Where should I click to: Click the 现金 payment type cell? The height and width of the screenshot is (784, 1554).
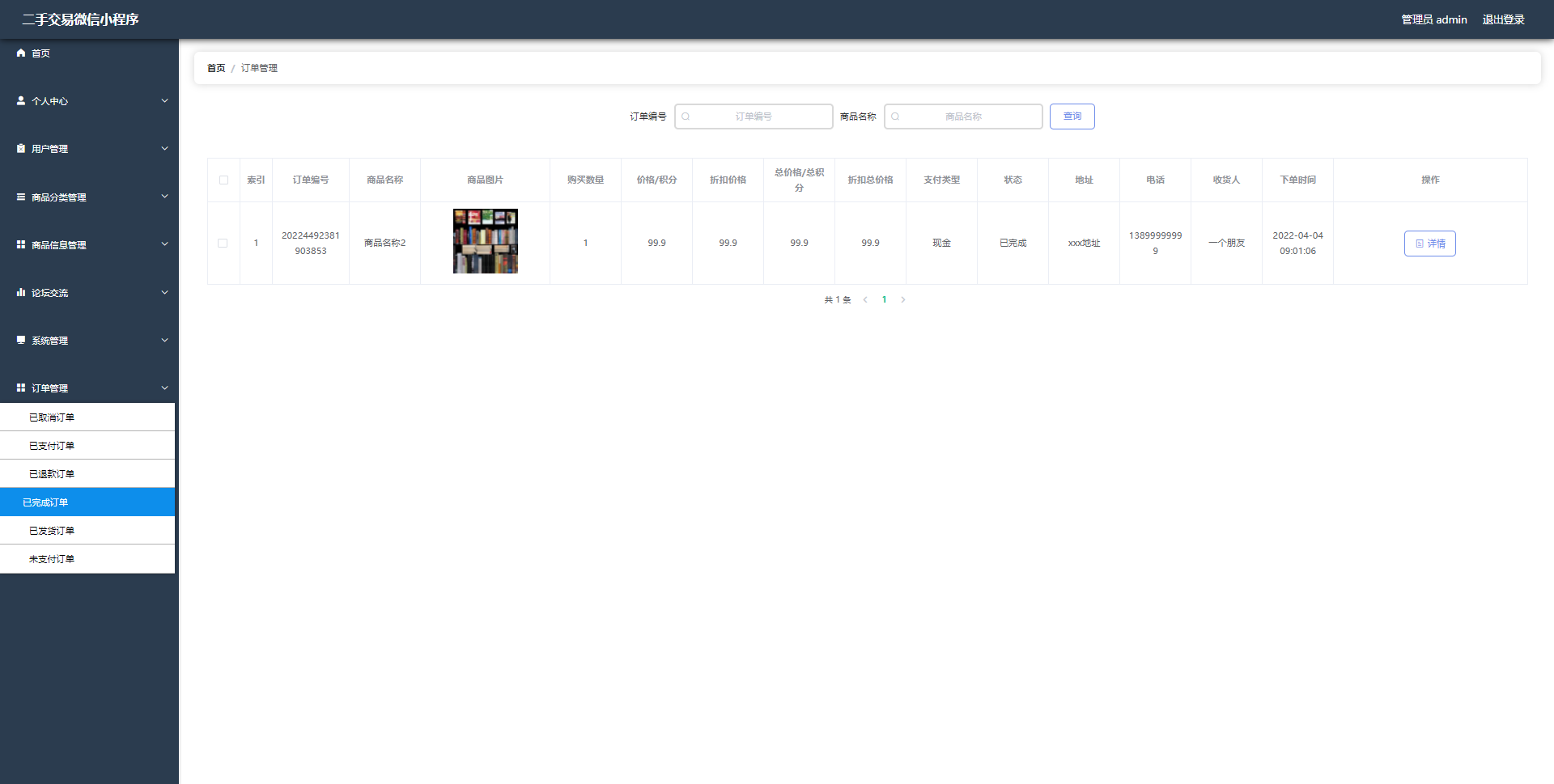pos(941,243)
